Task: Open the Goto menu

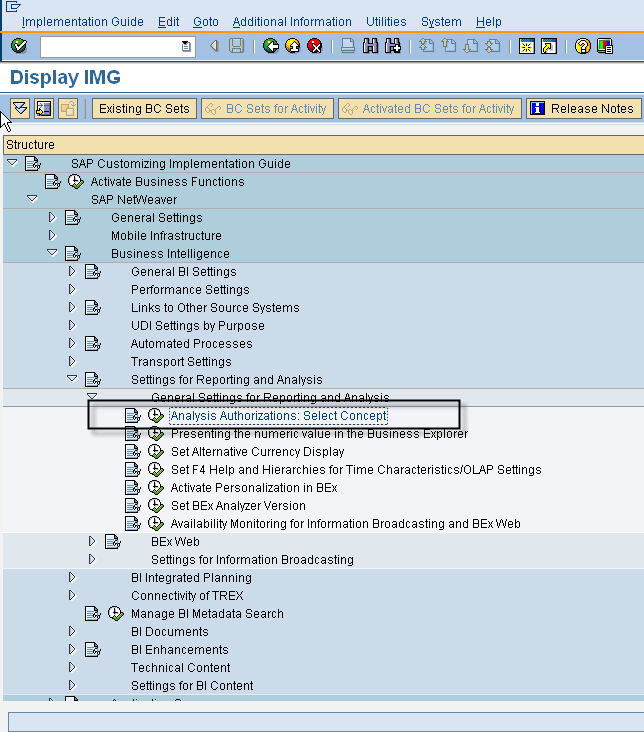Action: pos(205,22)
